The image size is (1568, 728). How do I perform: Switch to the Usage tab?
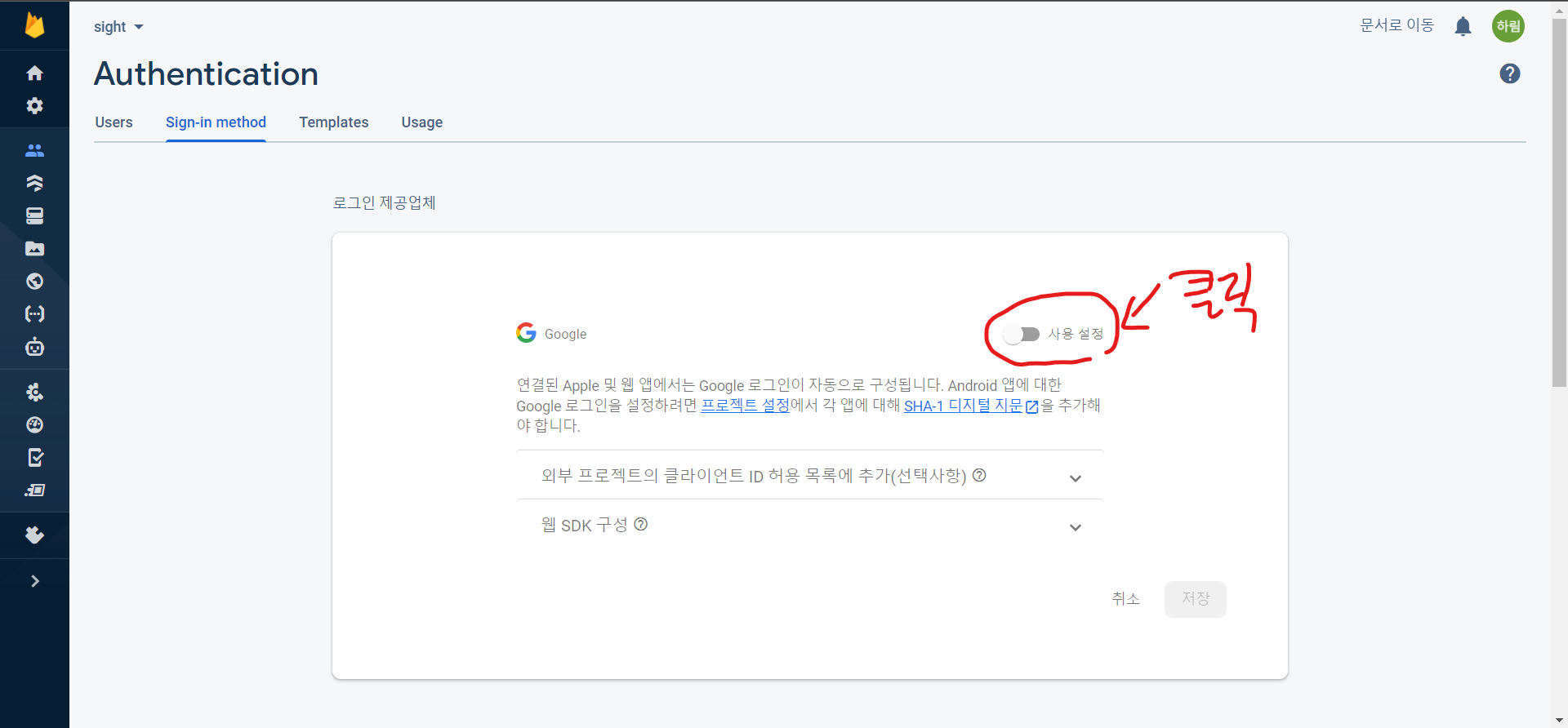coord(422,122)
